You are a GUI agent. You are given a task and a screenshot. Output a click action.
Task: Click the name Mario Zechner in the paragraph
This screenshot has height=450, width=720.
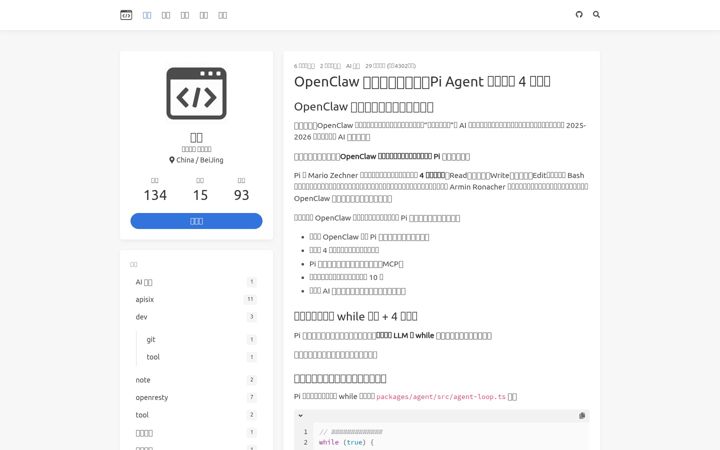333,175
